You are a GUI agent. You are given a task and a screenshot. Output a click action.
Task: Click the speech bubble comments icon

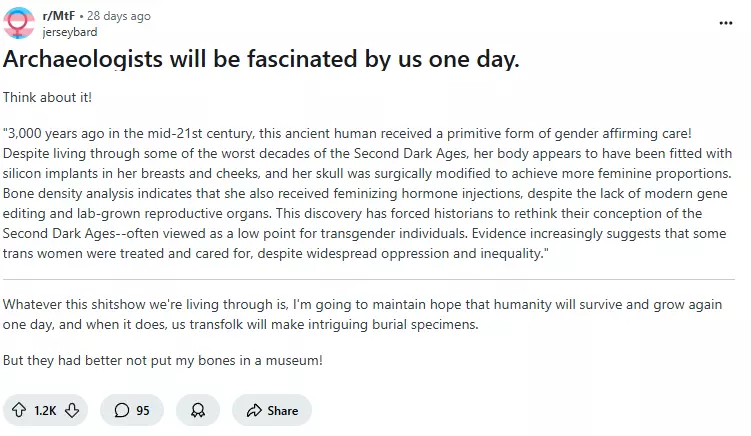[122, 410]
